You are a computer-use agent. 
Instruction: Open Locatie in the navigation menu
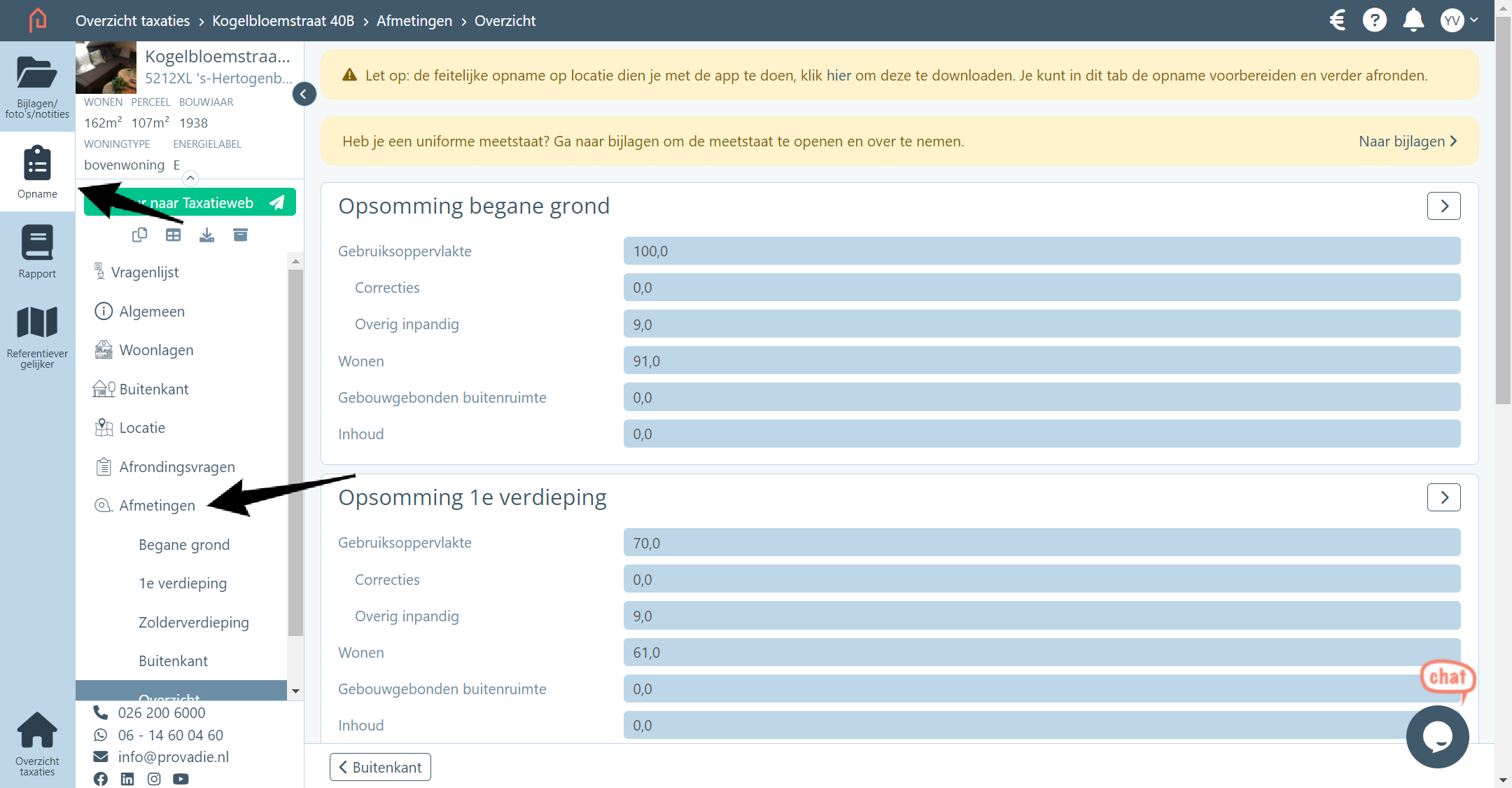coord(130,428)
